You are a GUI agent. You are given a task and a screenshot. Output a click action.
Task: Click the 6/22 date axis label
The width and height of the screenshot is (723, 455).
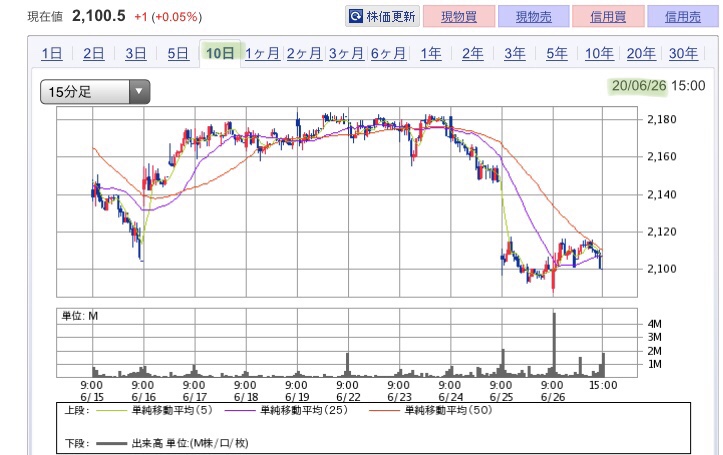(x=348, y=397)
